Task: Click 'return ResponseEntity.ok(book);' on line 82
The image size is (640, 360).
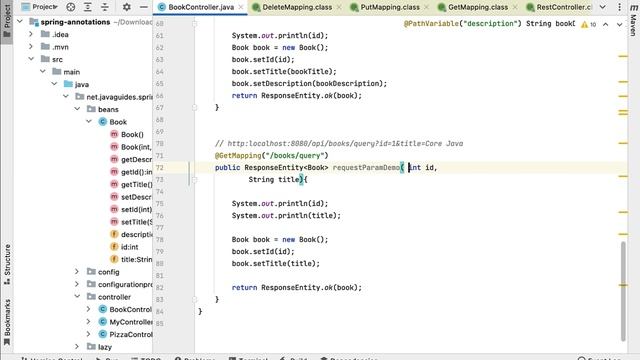Action: [x=297, y=287]
